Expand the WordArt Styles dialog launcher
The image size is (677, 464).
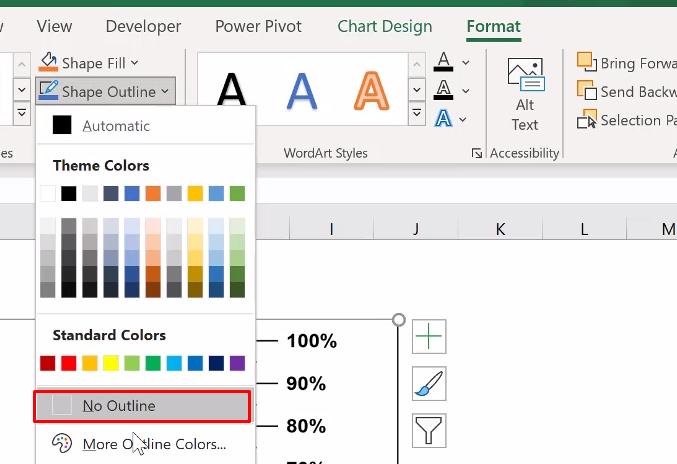click(476, 154)
